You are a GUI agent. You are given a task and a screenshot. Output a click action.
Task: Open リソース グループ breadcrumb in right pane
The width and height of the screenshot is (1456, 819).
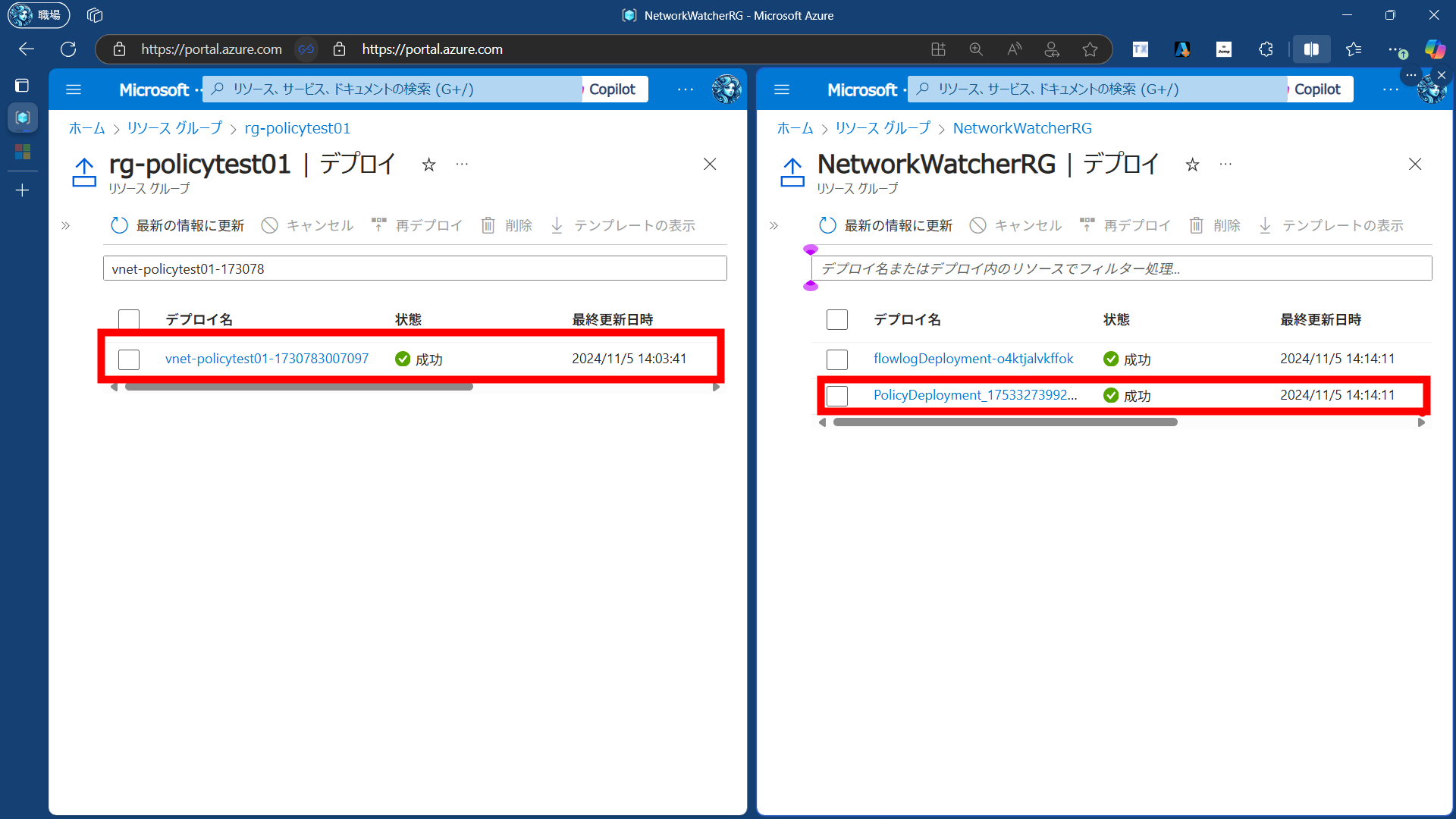click(x=883, y=128)
